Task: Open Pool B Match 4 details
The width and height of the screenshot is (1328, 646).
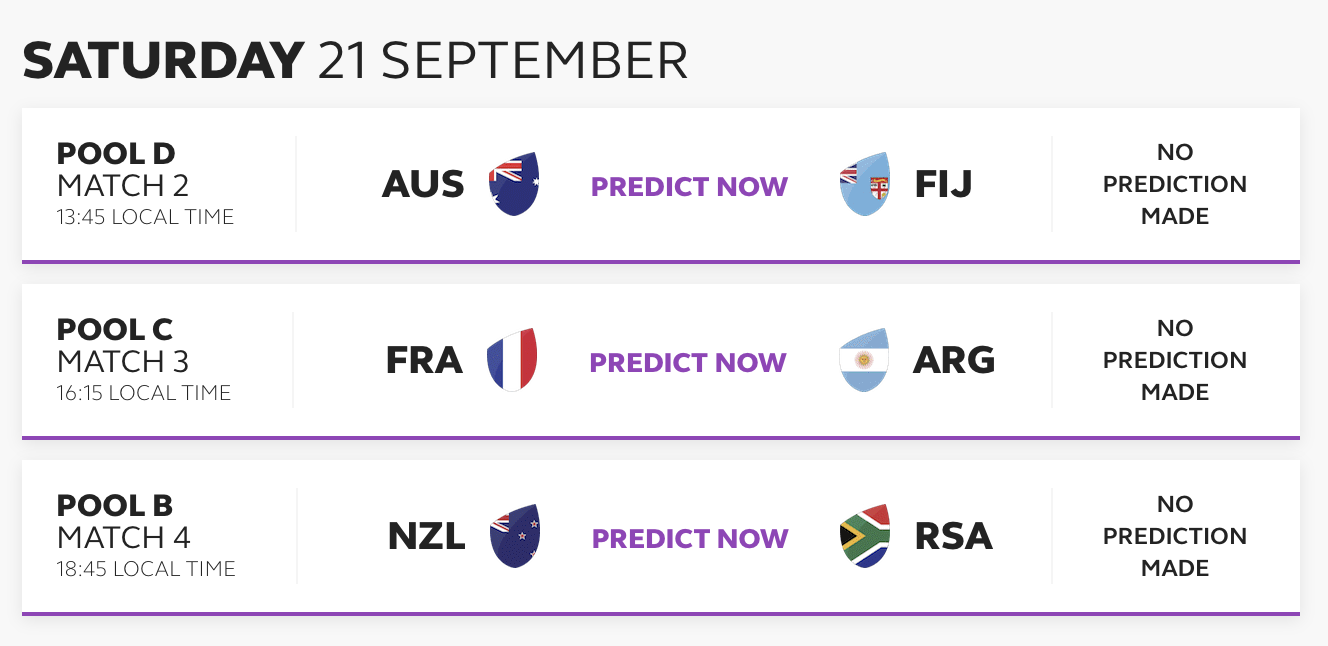Action: pos(145,537)
